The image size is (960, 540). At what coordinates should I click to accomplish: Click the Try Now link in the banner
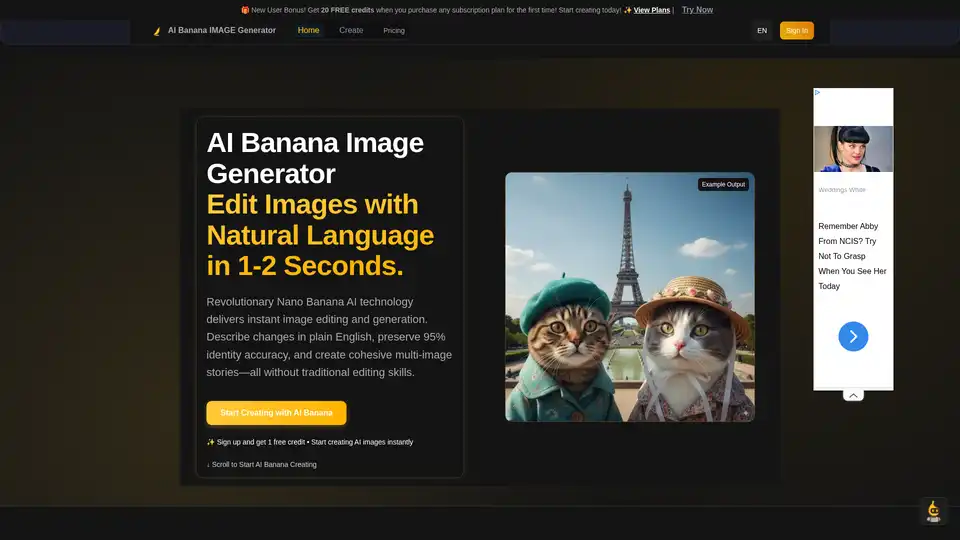(x=697, y=10)
